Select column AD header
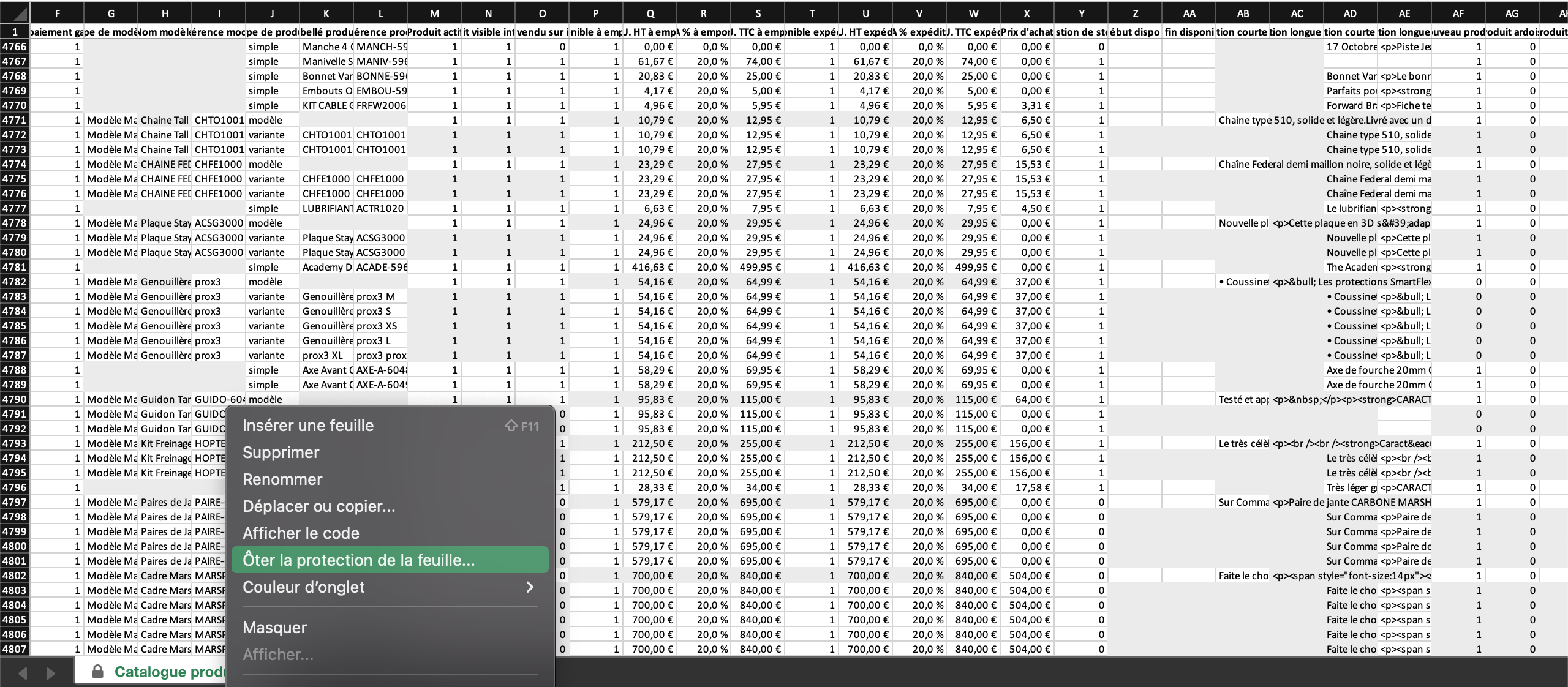This screenshot has height=687, width=1568. coord(1350,13)
